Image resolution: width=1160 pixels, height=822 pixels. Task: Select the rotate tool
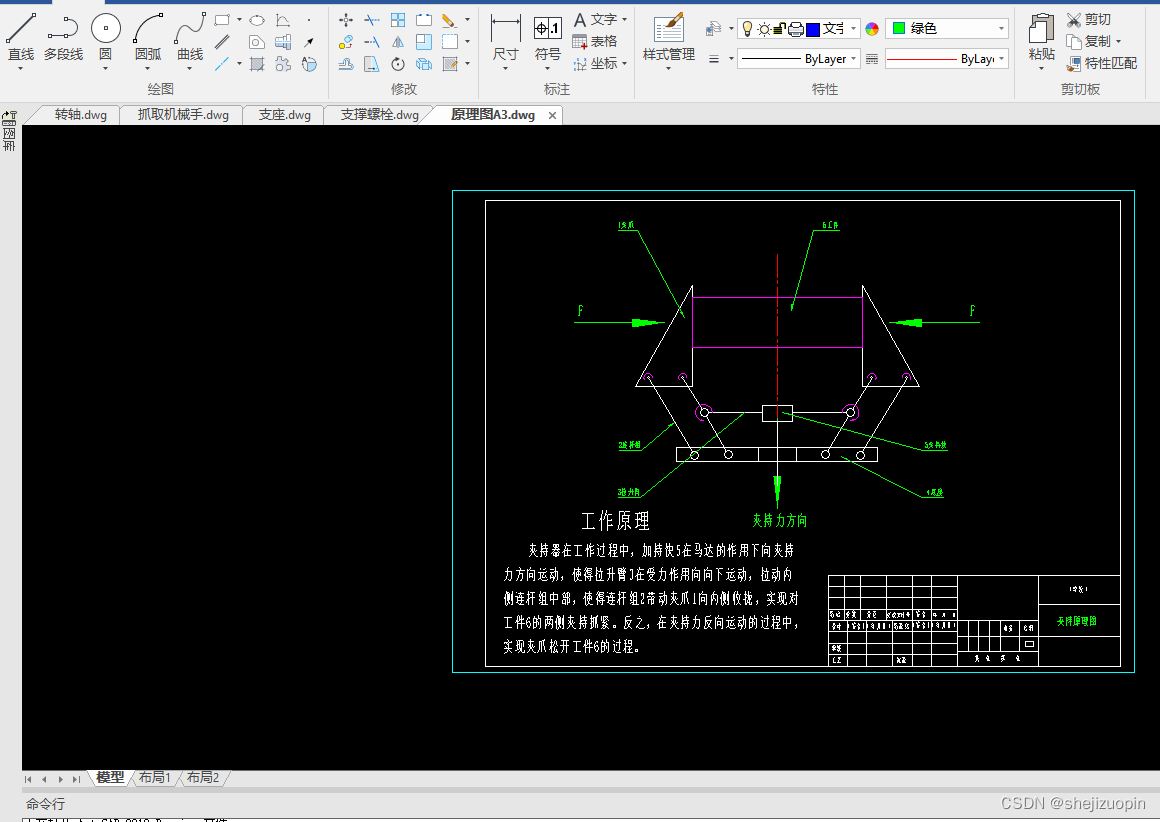(x=398, y=64)
